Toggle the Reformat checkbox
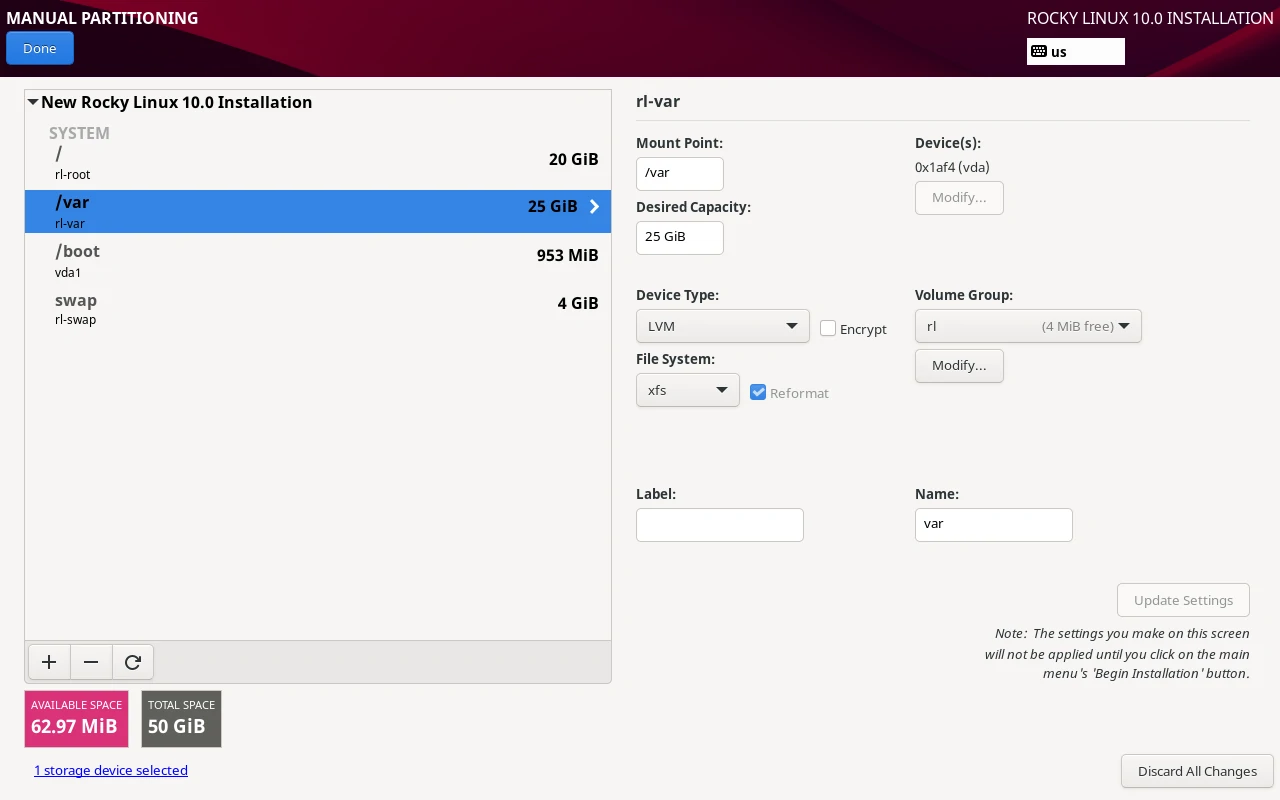1280x800 pixels. click(758, 392)
